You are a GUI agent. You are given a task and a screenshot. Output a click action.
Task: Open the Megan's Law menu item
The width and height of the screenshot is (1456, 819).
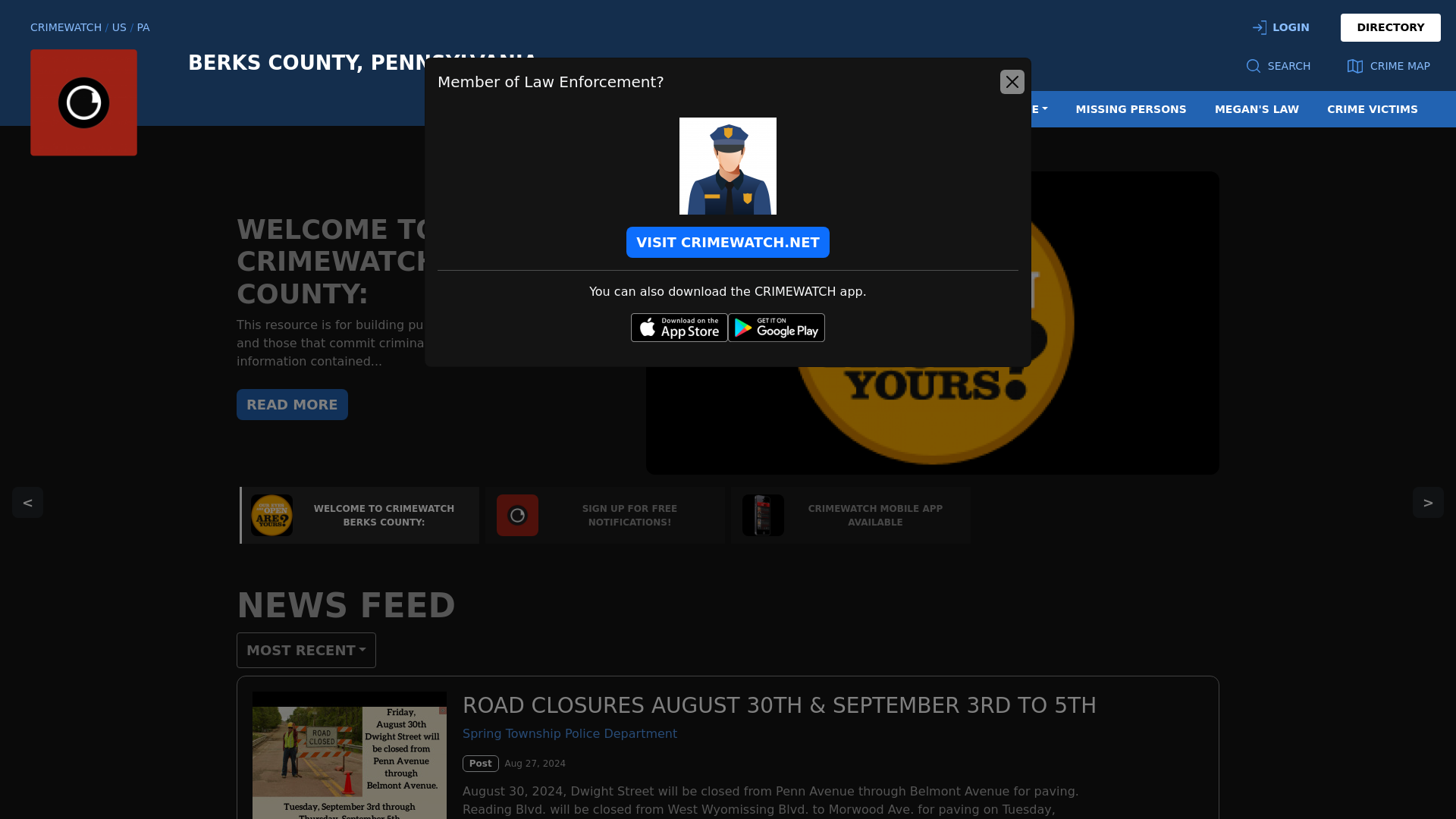1257,109
